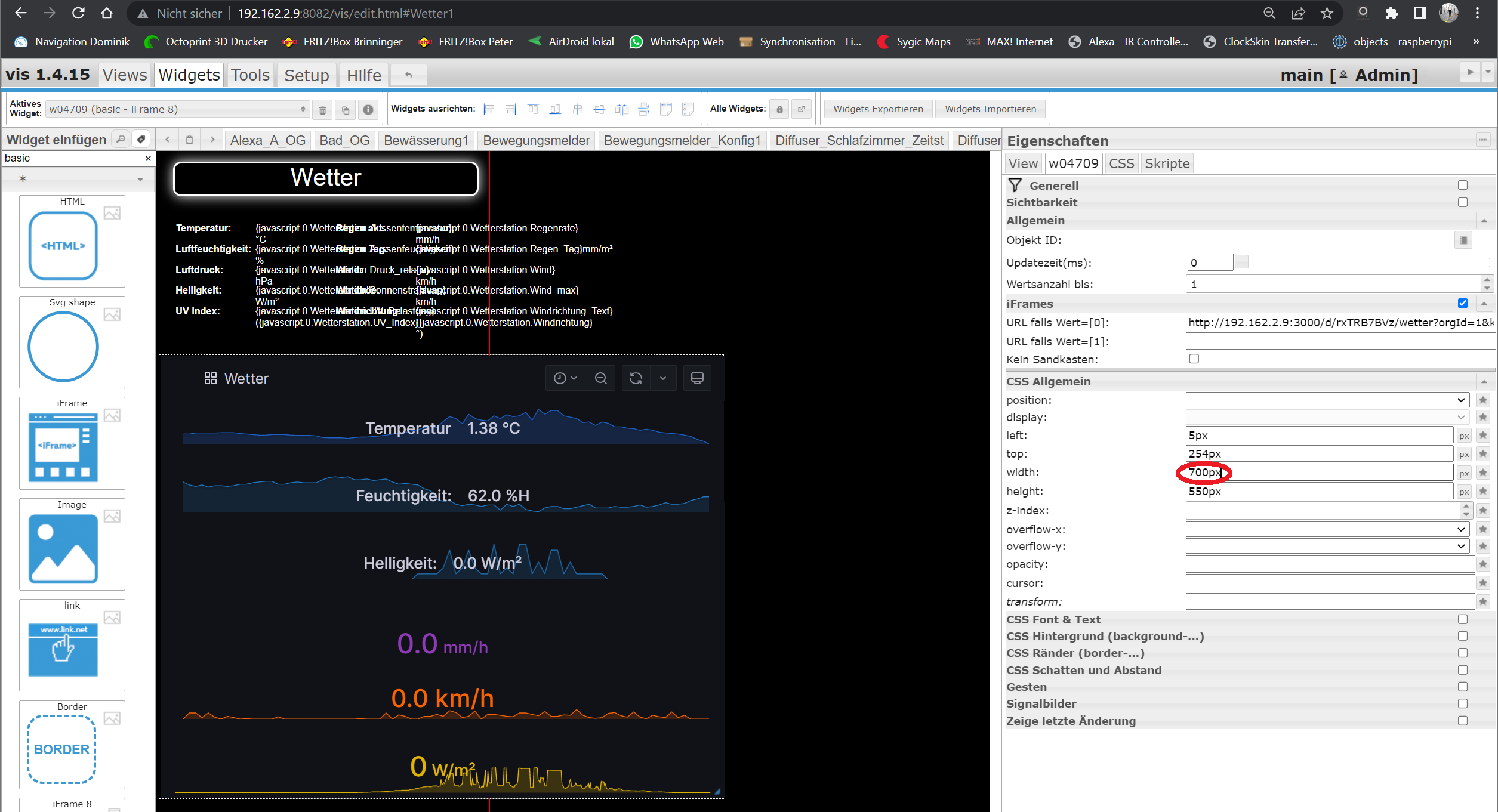The width and height of the screenshot is (1498, 812).
Task: Delete the active widget with trash icon
Action: coord(322,110)
